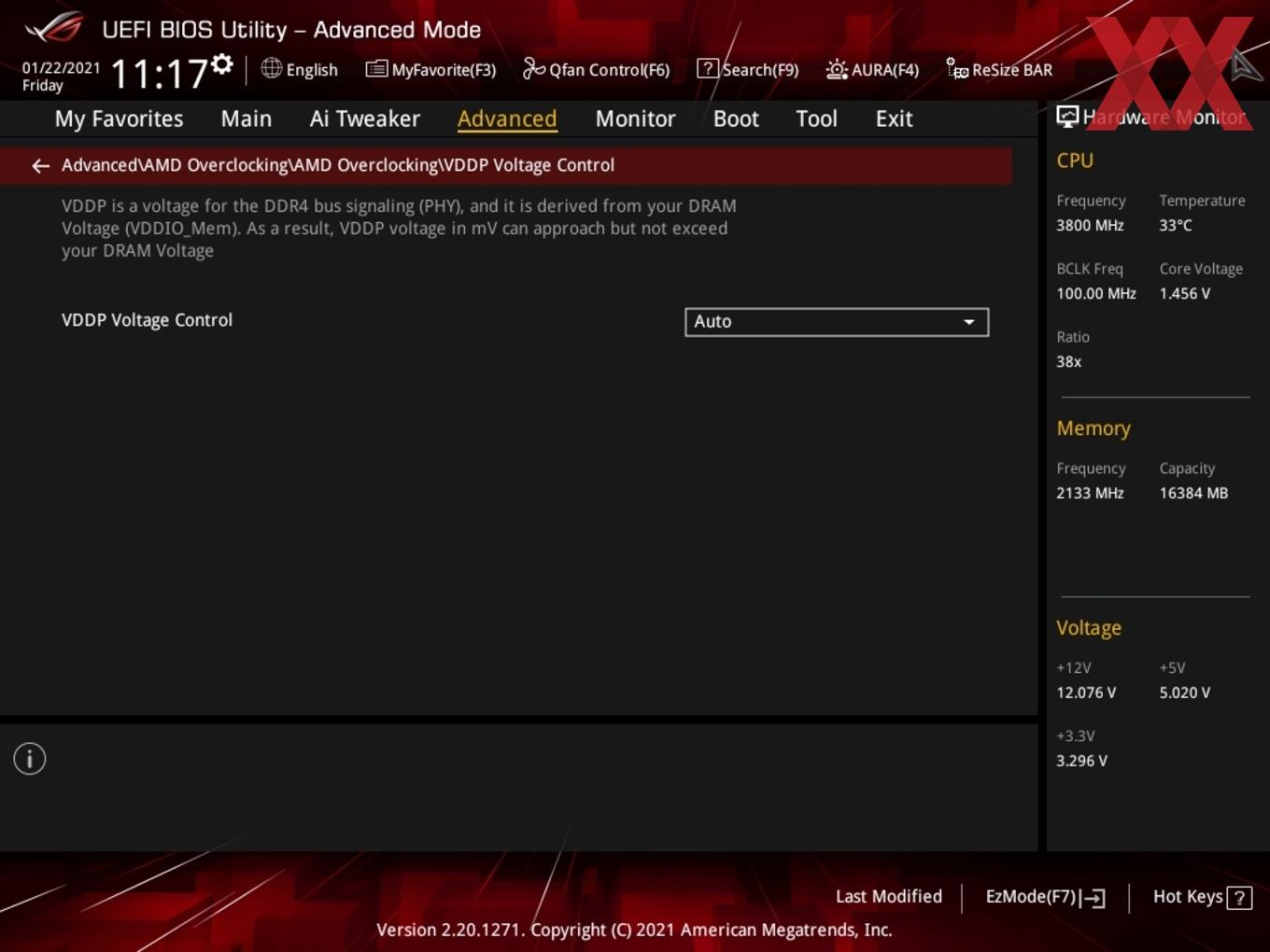The image size is (1270, 952).
Task: Open the Boot tab
Action: coord(736,119)
